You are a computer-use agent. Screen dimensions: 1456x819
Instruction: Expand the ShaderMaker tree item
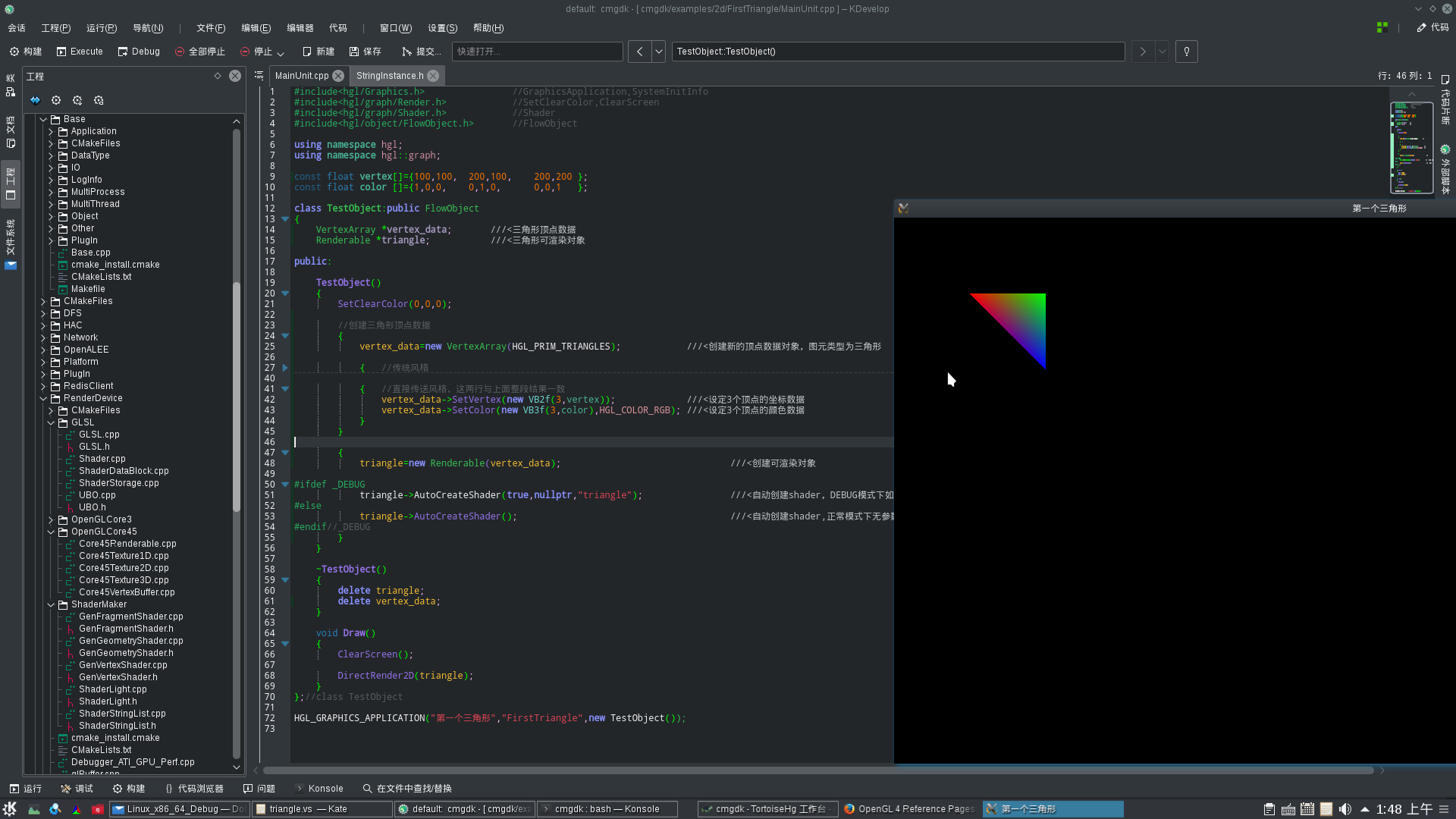click(50, 604)
